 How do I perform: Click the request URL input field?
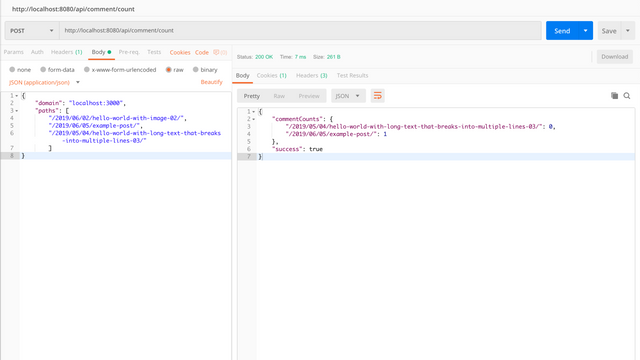(x=300, y=31)
